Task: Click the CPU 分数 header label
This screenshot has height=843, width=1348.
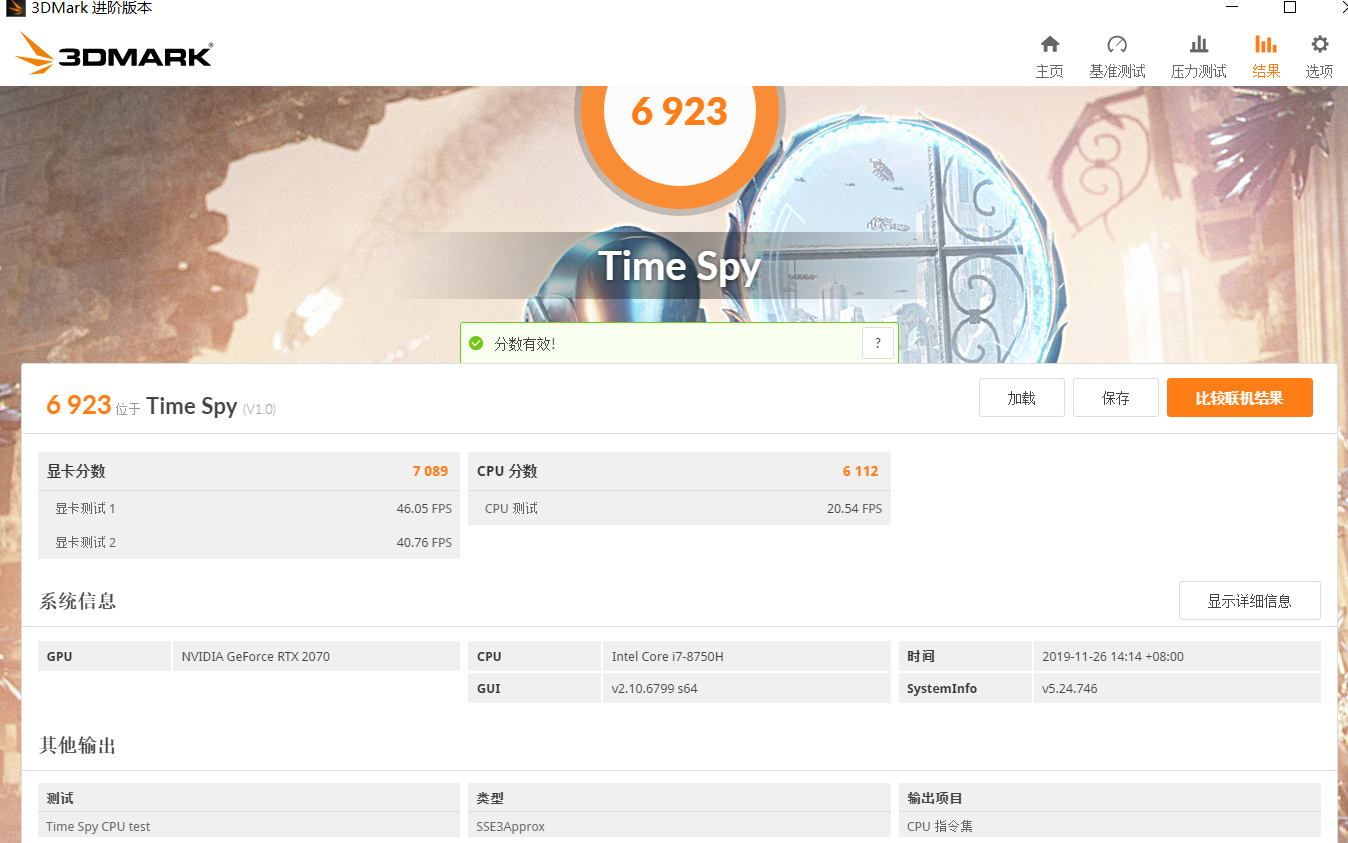Action: (x=507, y=471)
